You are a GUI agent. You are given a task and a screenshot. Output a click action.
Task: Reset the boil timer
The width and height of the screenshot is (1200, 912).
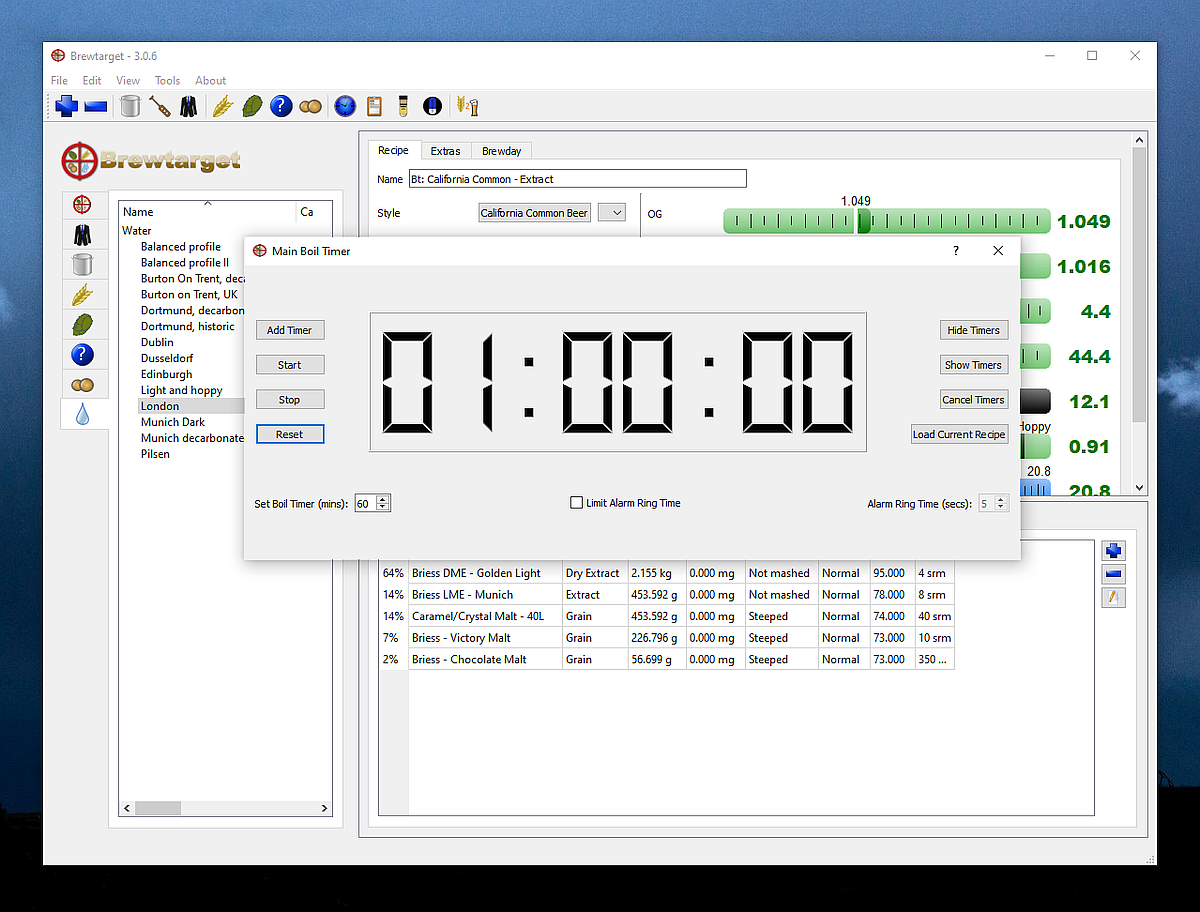tap(290, 435)
